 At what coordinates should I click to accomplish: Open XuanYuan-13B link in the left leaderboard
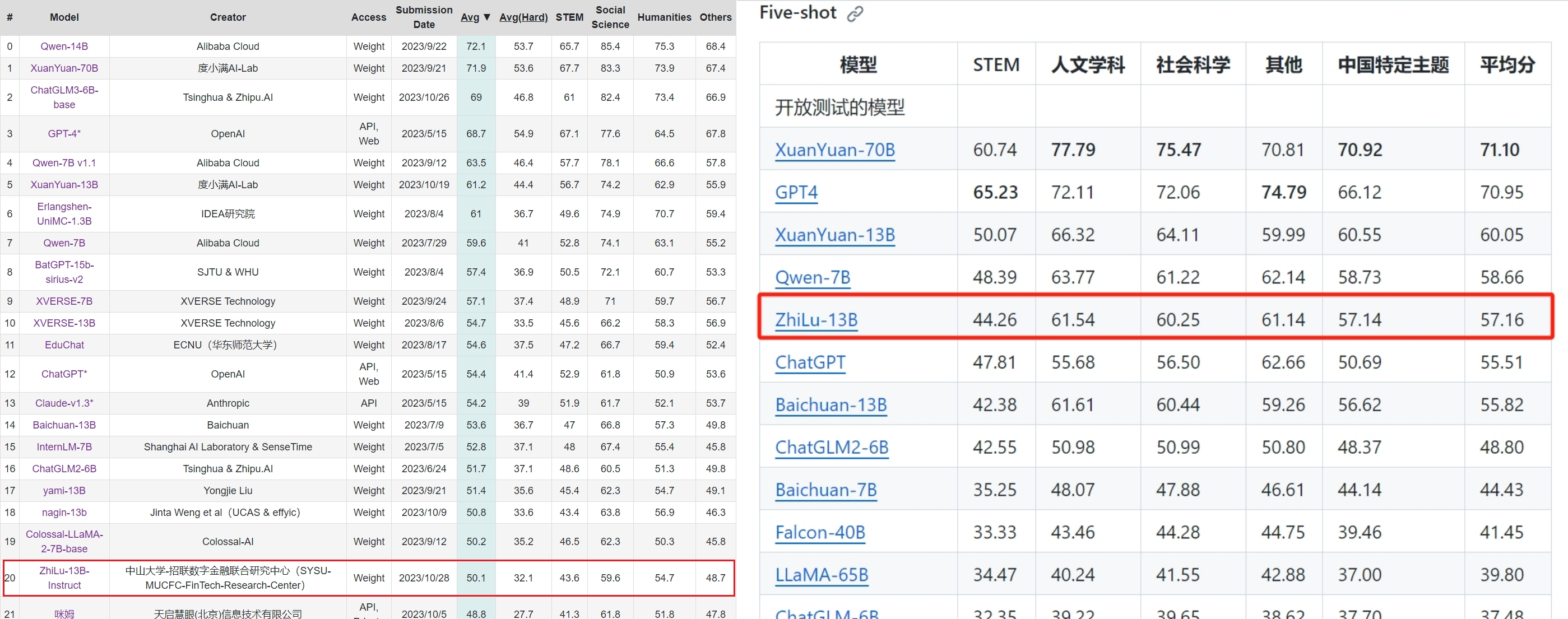click(x=64, y=185)
